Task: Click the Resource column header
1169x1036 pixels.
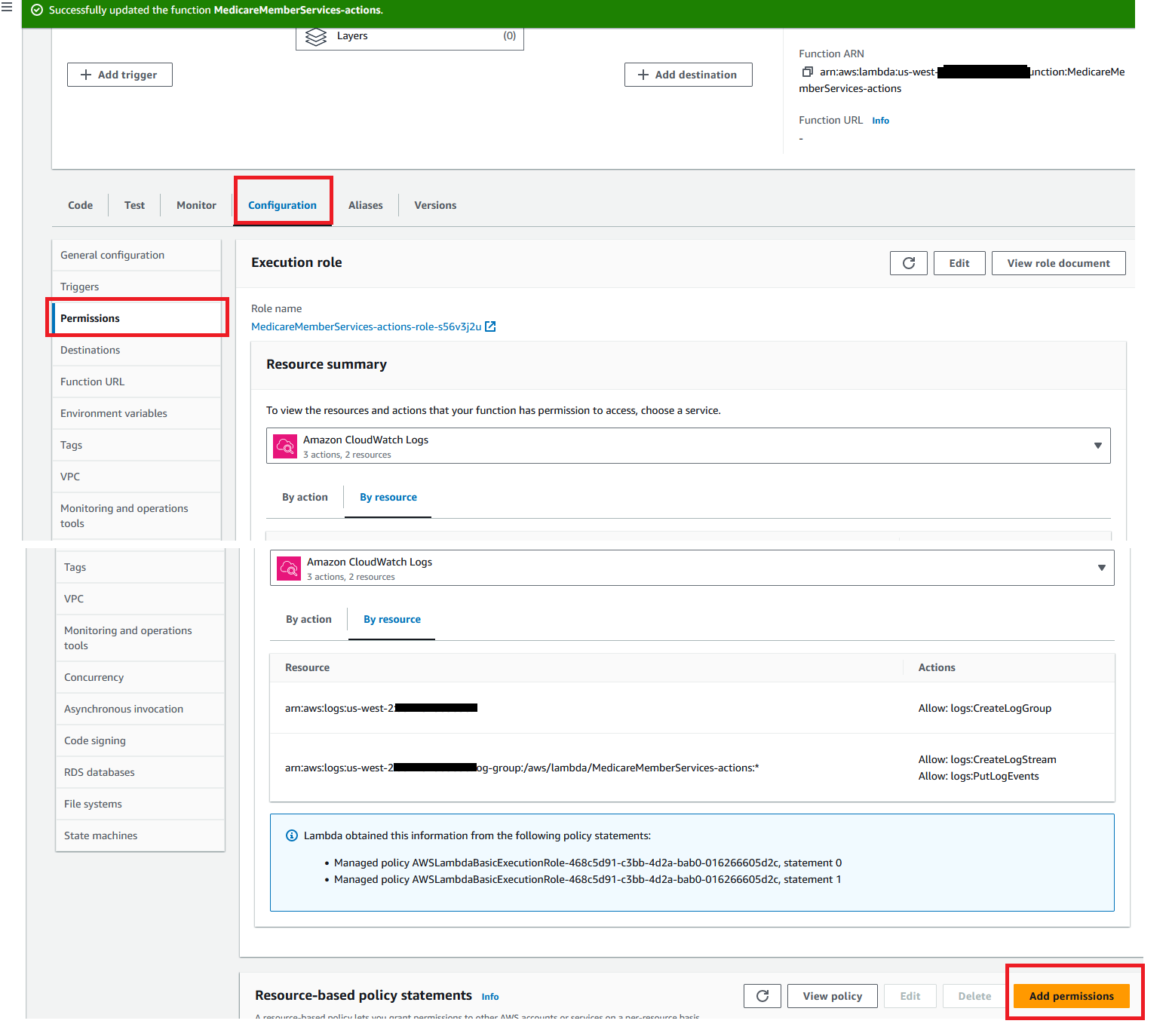Action: [x=307, y=667]
